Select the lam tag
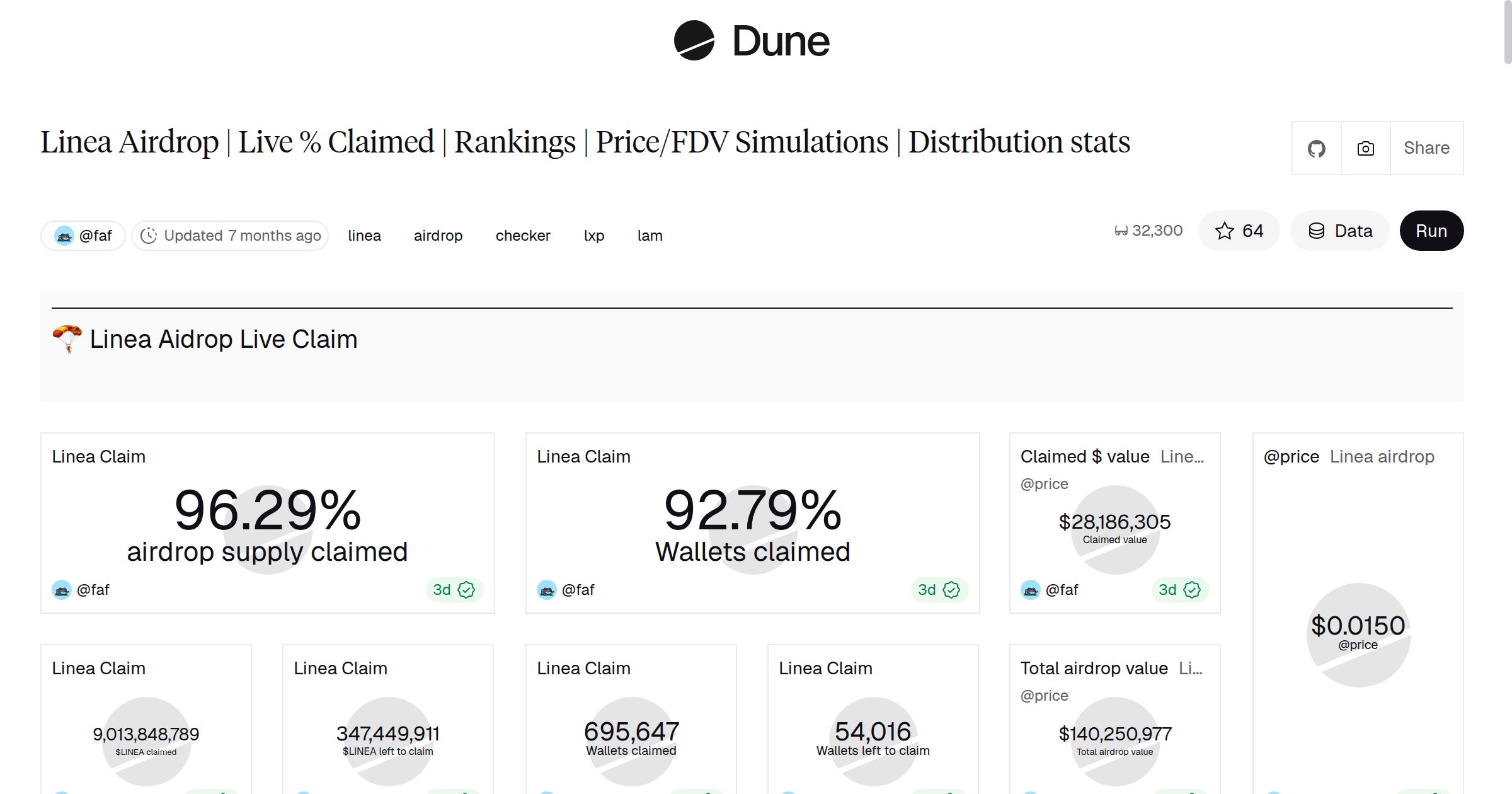This screenshot has width=1512, height=794. click(x=650, y=235)
